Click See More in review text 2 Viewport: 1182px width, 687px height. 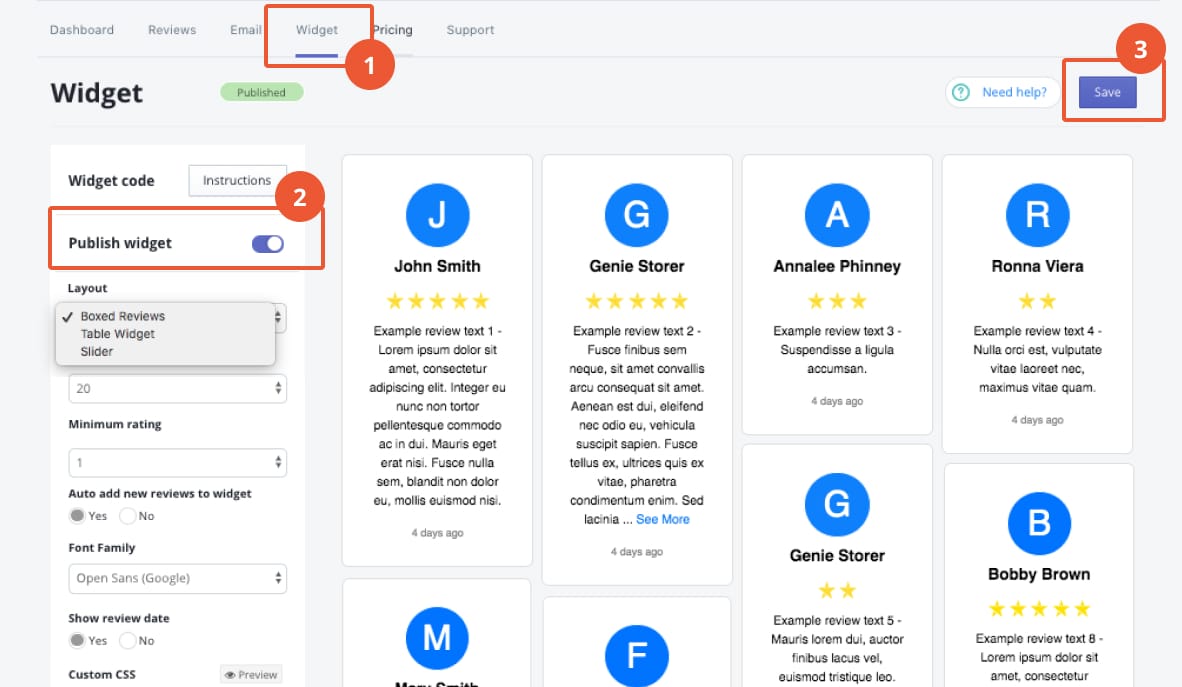coord(663,519)
